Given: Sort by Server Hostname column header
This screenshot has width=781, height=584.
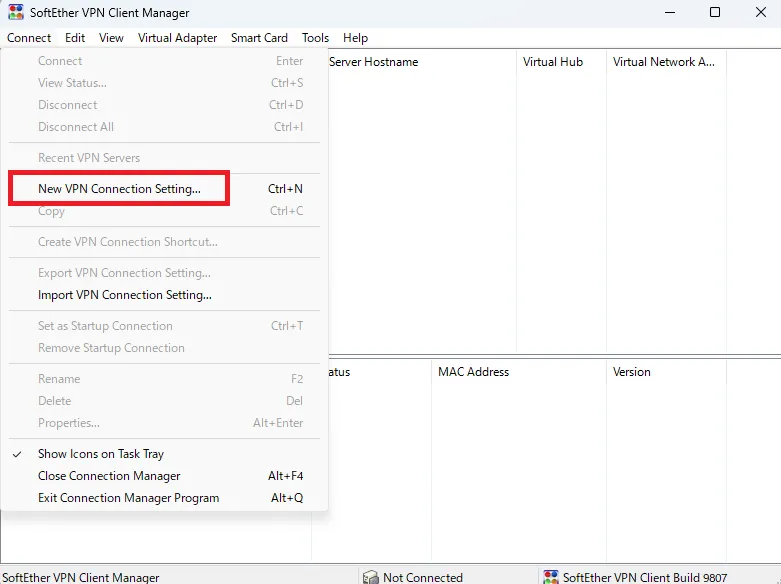Looking at the screenshot, I should [x=421, y=62].
